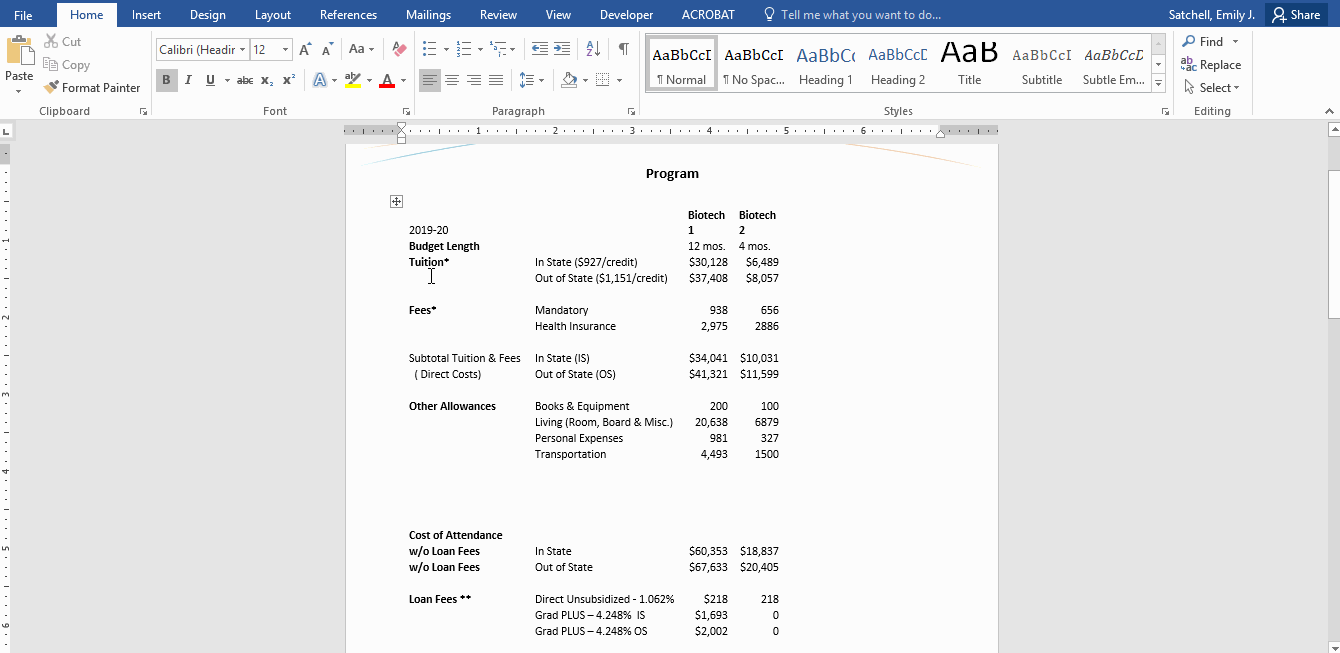
Task: Click the Share button
Action: click(1297, 14)
